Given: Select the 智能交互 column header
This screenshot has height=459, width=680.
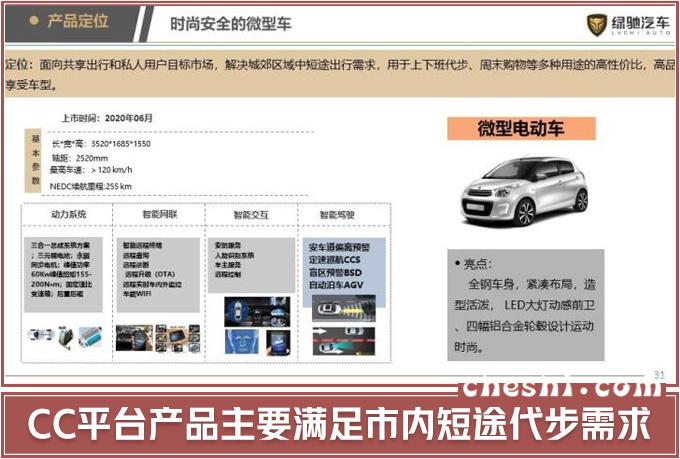Looking at the screenshot, I should 251,215.
